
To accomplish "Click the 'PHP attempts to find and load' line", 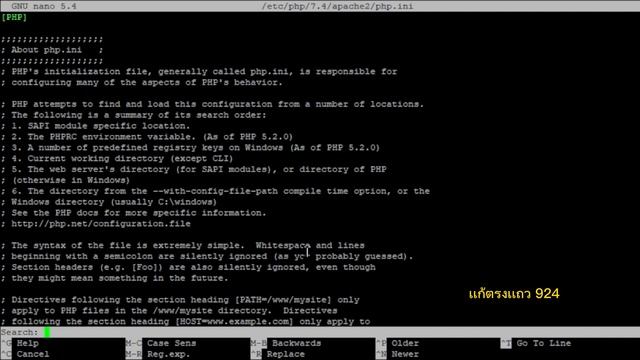I will tap(213, 104).
